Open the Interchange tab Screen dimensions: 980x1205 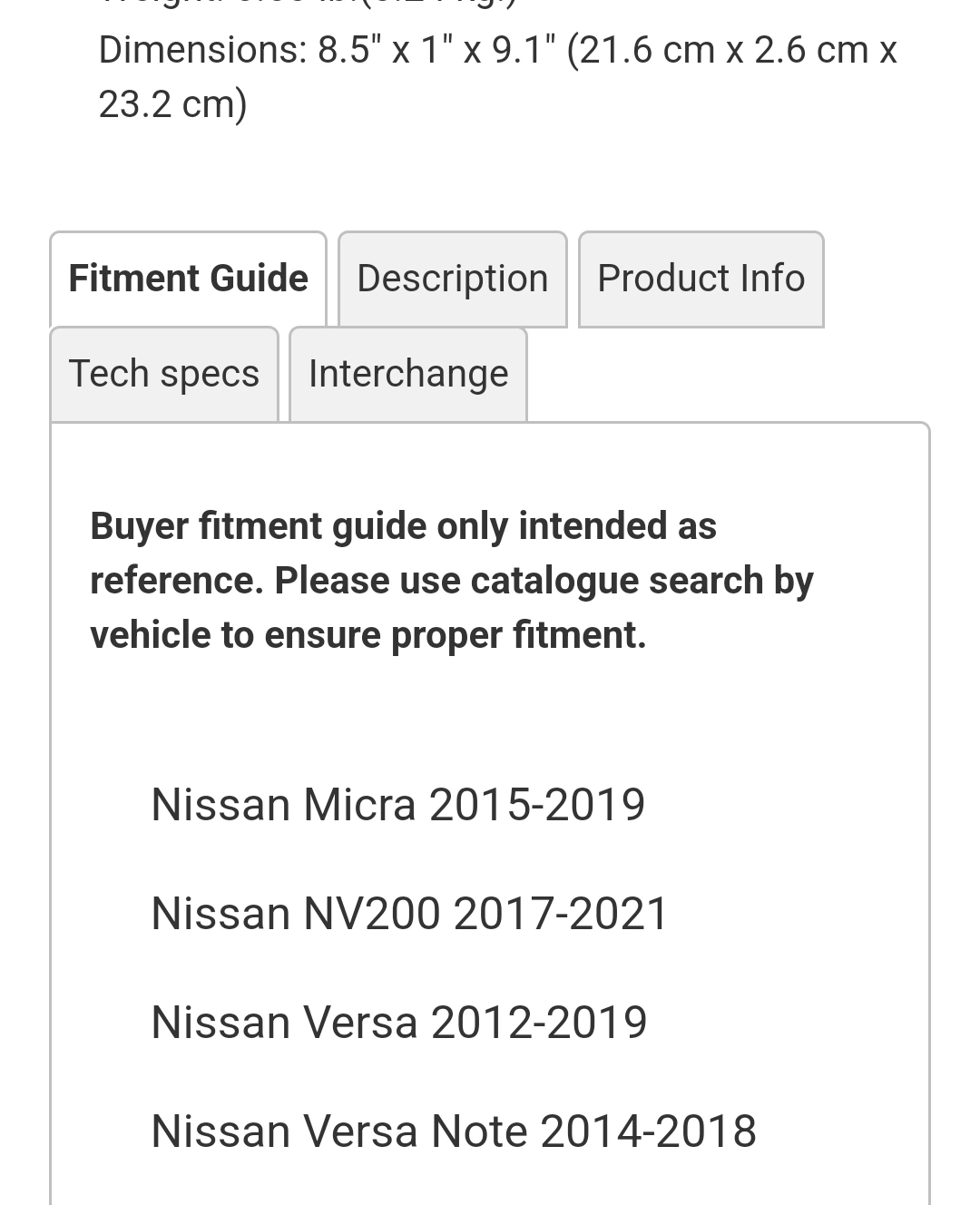408,374
